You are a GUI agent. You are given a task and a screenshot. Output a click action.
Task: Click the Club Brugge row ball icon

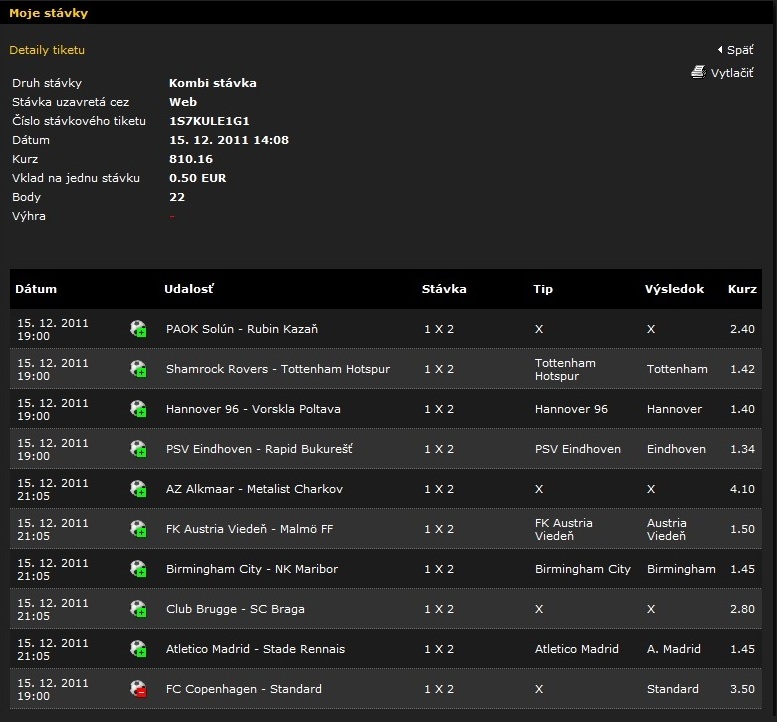[x=138, y=609]
